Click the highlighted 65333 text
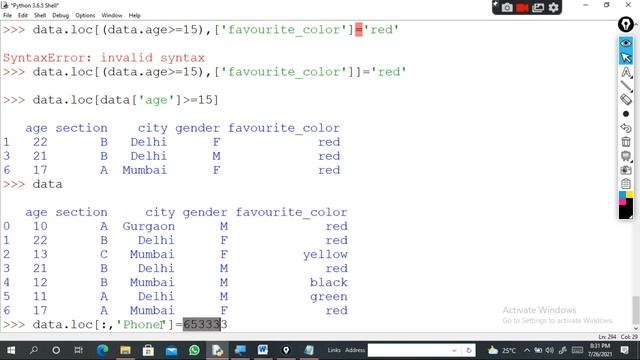The width and height of the screenshot is (640, 360). 202,324
